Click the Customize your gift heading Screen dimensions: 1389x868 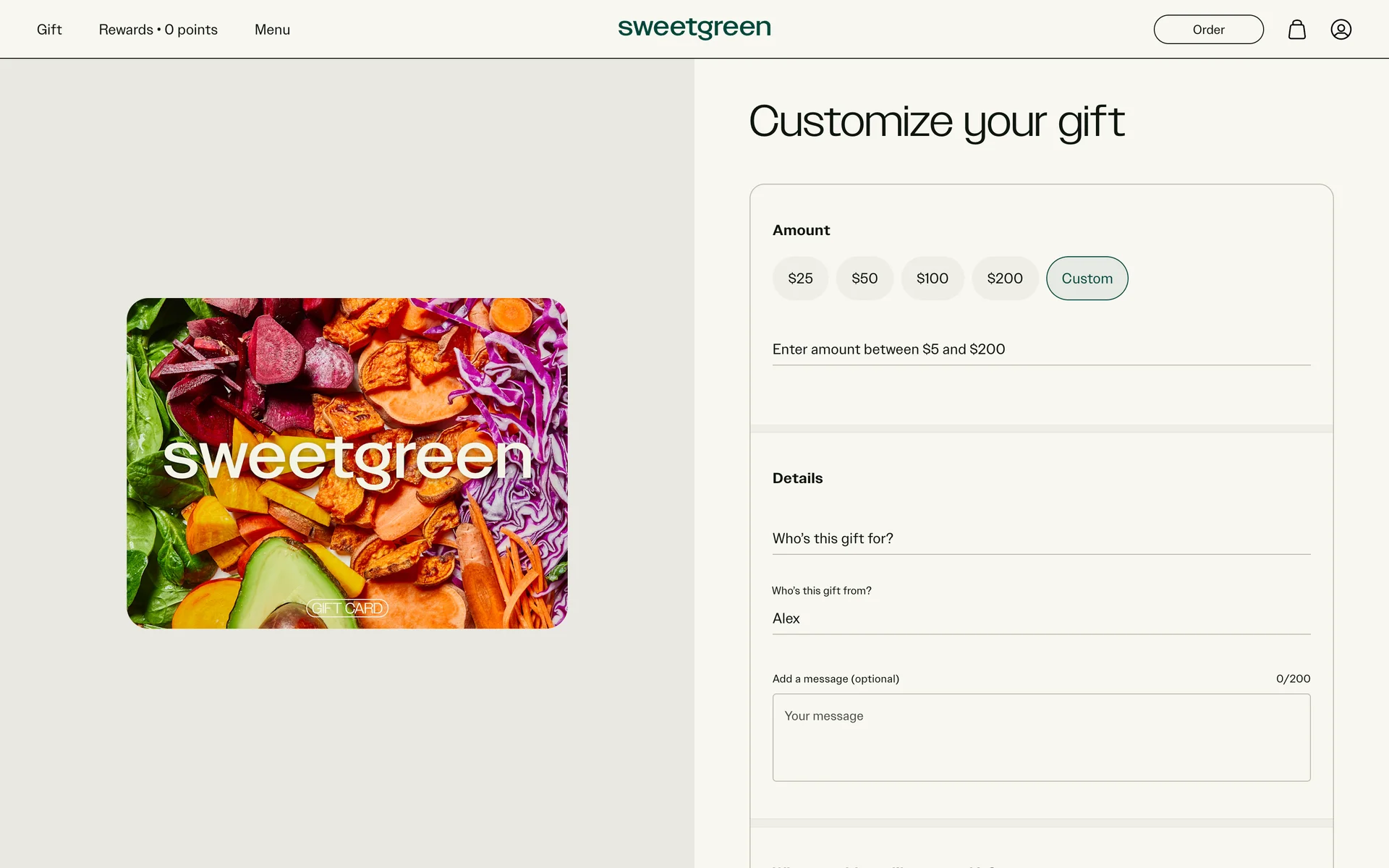pyautogui.click(x=937, y=122)
